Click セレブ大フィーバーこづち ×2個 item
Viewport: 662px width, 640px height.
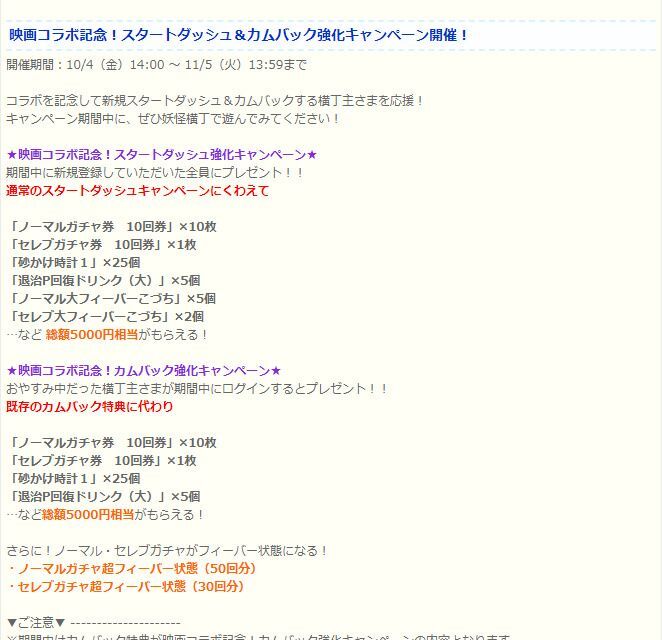point(105,316)
